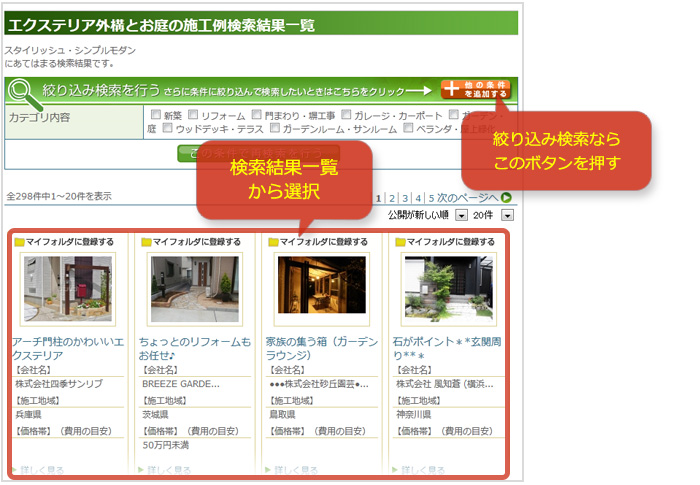Click the page title エクステリア外構とお庭の施工例検索結果一覧
The width and height of the screenshot is (700, 485).
point(161,25)
